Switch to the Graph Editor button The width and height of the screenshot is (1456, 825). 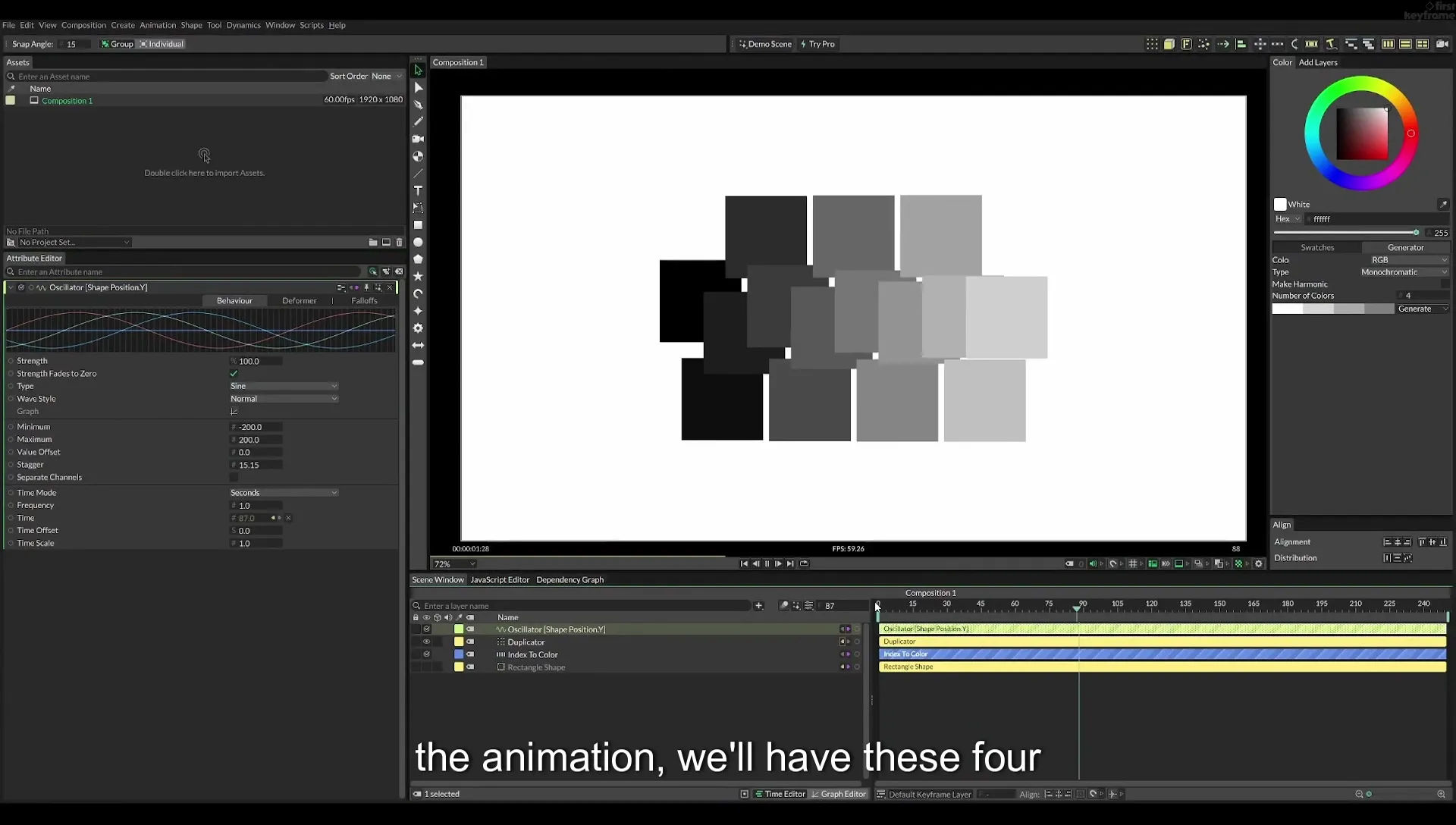tap(838, 794)
